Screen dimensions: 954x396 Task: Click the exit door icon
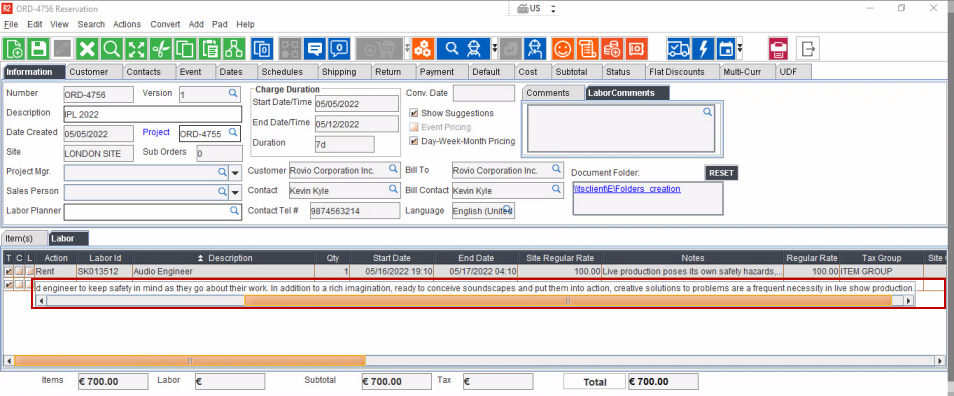(808, 48)
